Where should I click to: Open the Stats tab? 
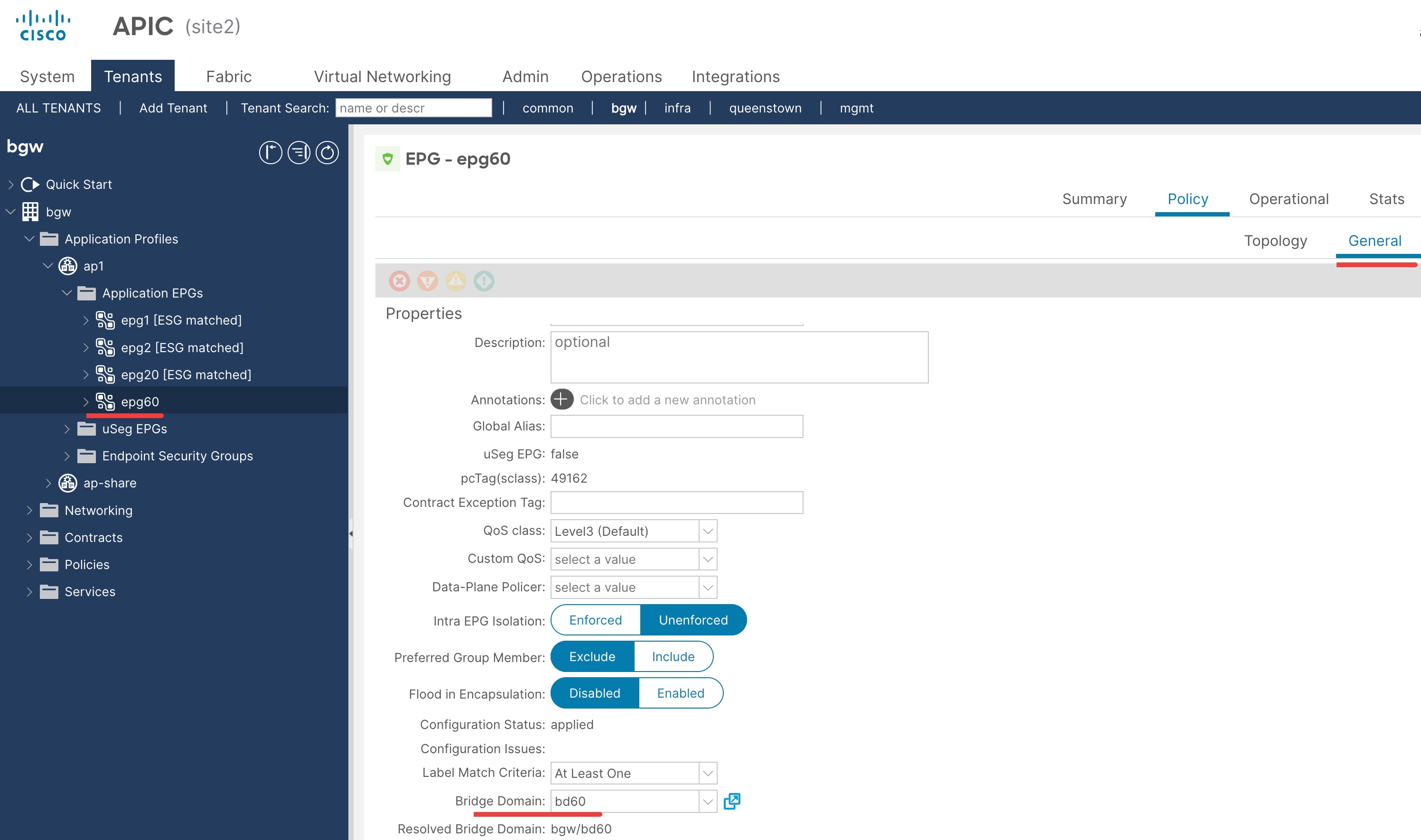[1386, 199]
